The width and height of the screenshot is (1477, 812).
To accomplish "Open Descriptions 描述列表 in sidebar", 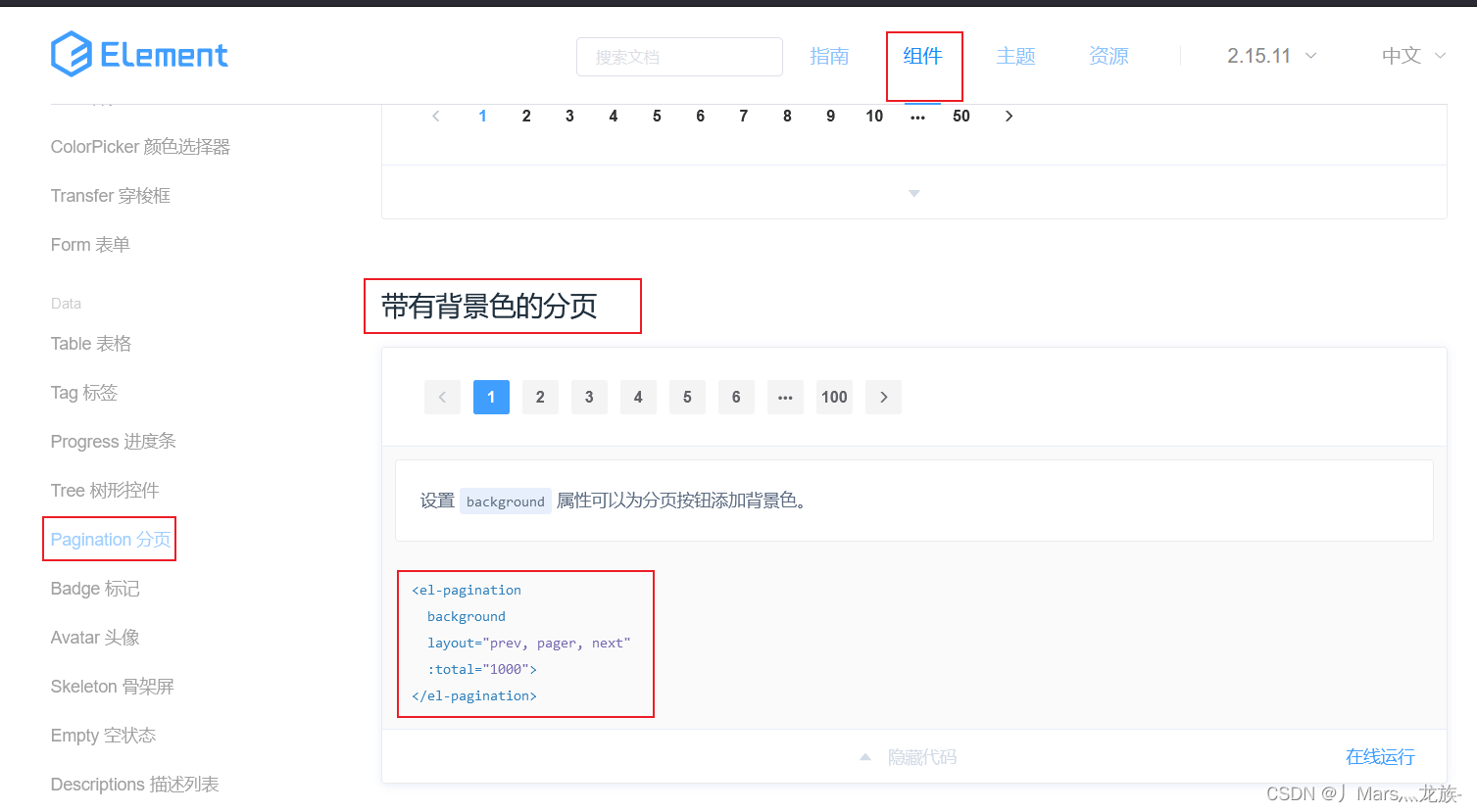I will [x=134, y=785].
